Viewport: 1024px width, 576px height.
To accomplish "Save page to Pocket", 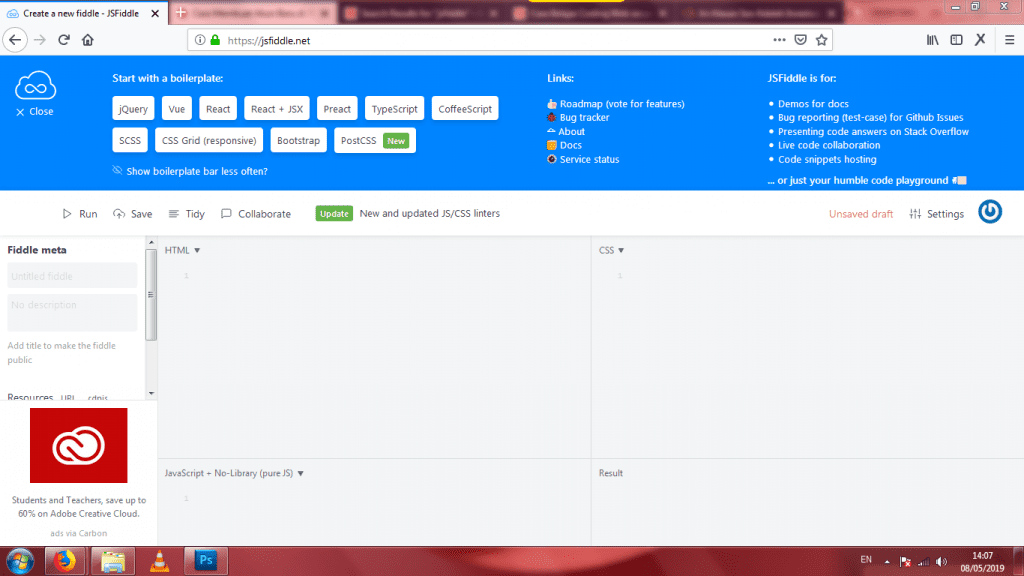I will point(801,40).
